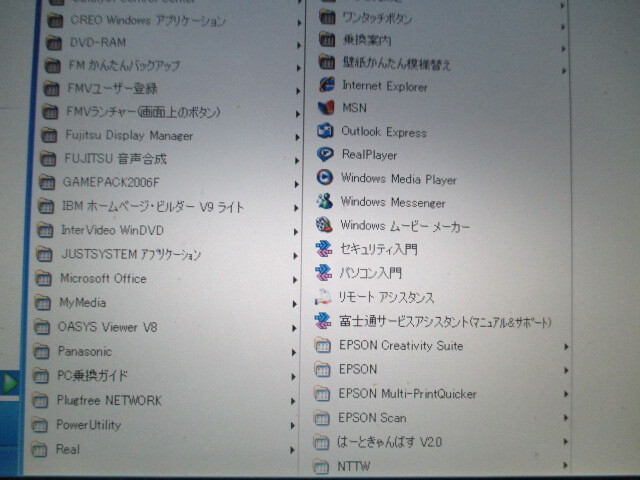Click the InterVideo WinDVD folder icon

45,230
